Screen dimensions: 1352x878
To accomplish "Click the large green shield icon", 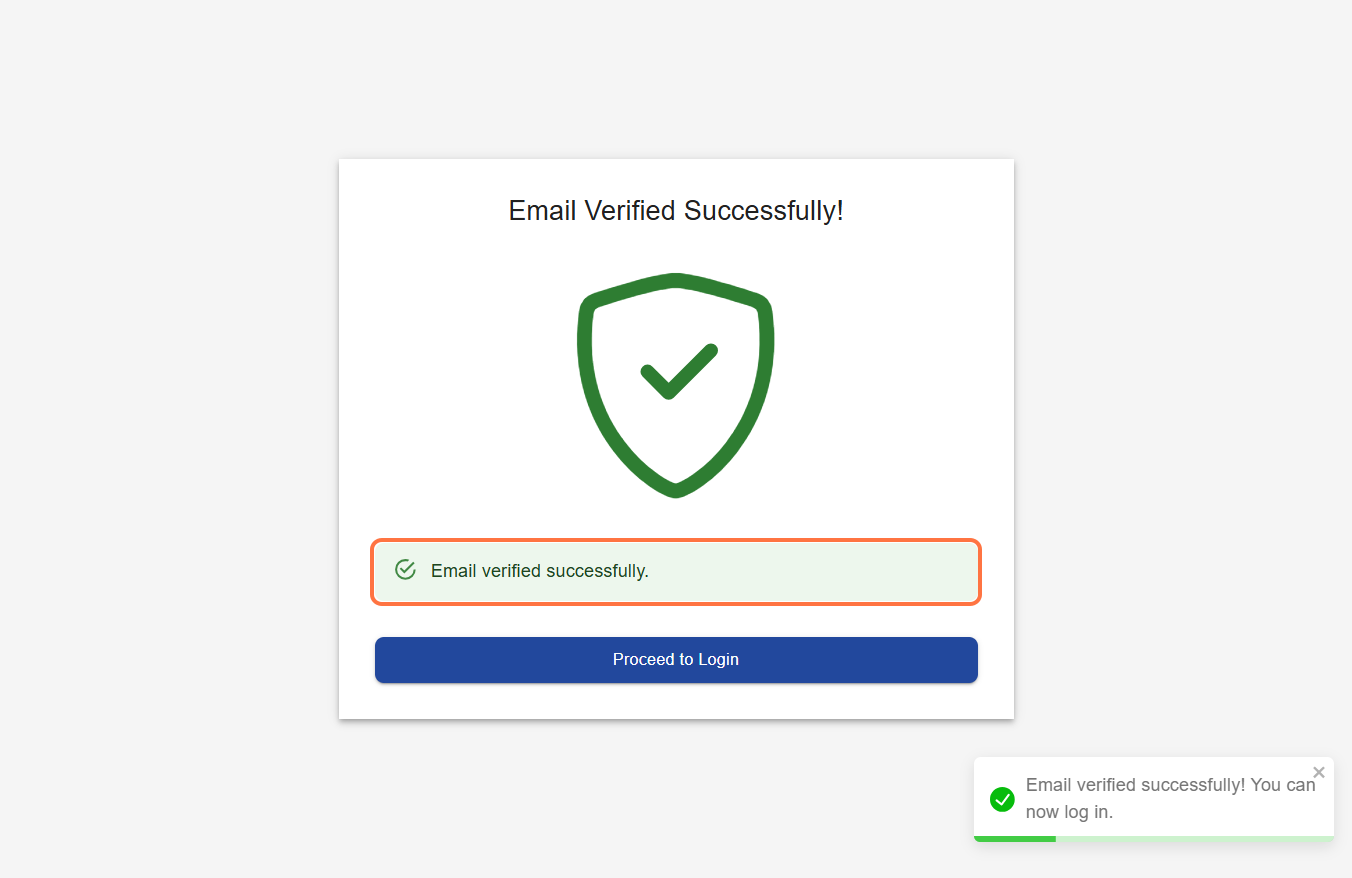I will tap(676, 385).
